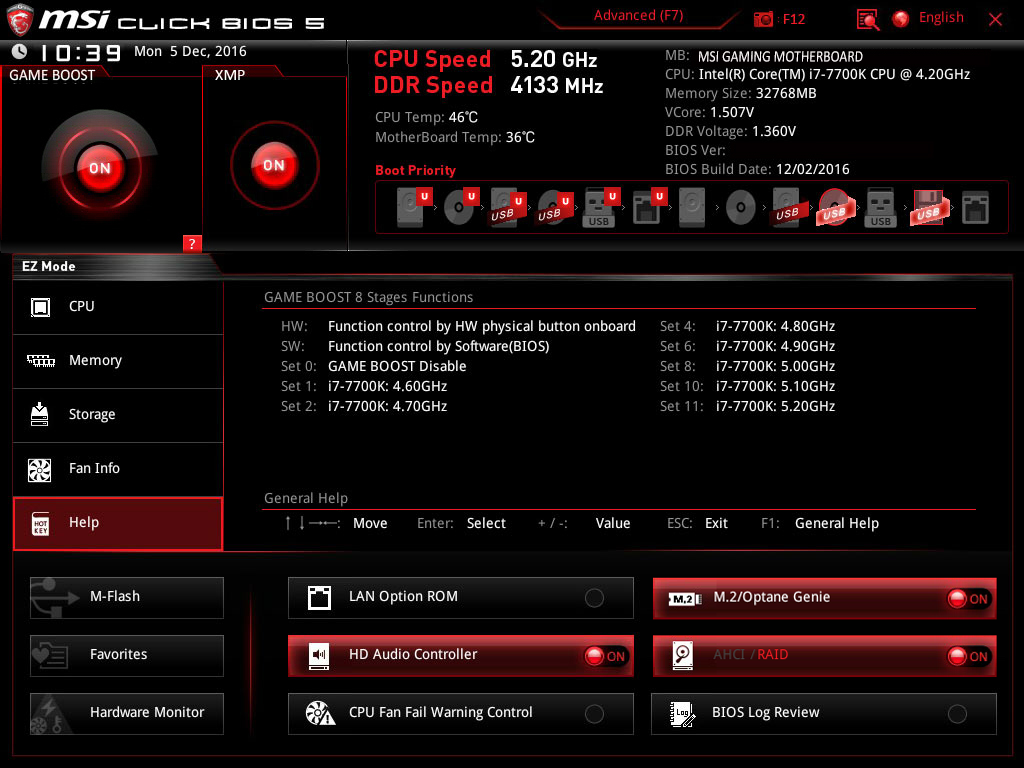Click the 'F1: General Help' hint
The height and width of the screenshot is (768, 1024).
coord(820,524)
